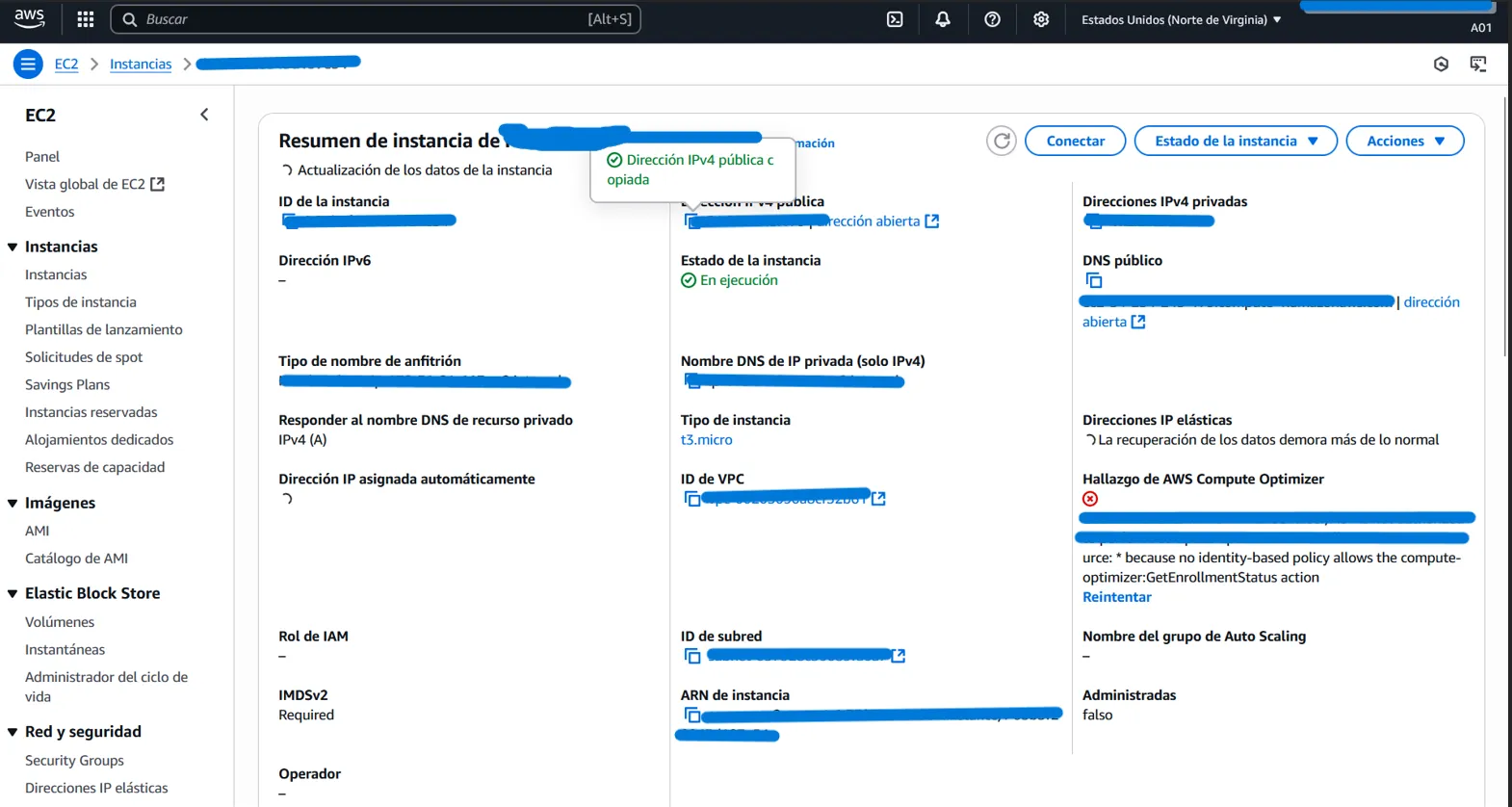1512x807 pixels.
Task: Open the notifications bell
Action: point(943,19)
